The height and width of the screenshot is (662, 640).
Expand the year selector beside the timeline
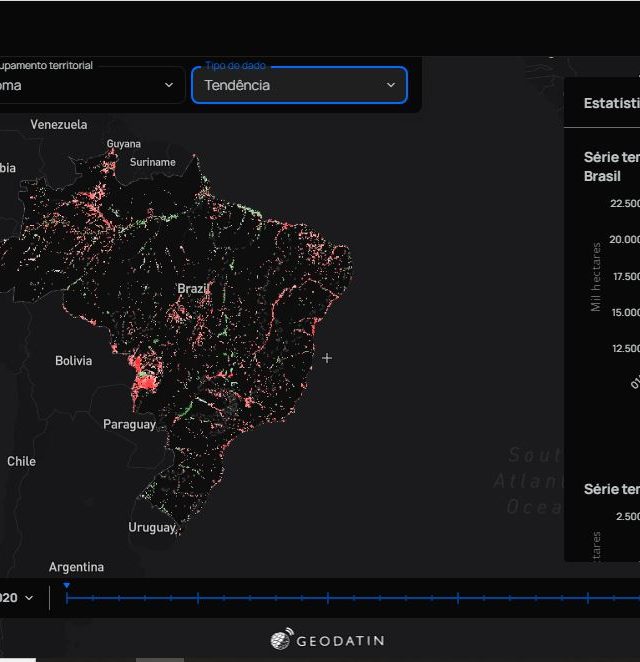coord(19,598)
